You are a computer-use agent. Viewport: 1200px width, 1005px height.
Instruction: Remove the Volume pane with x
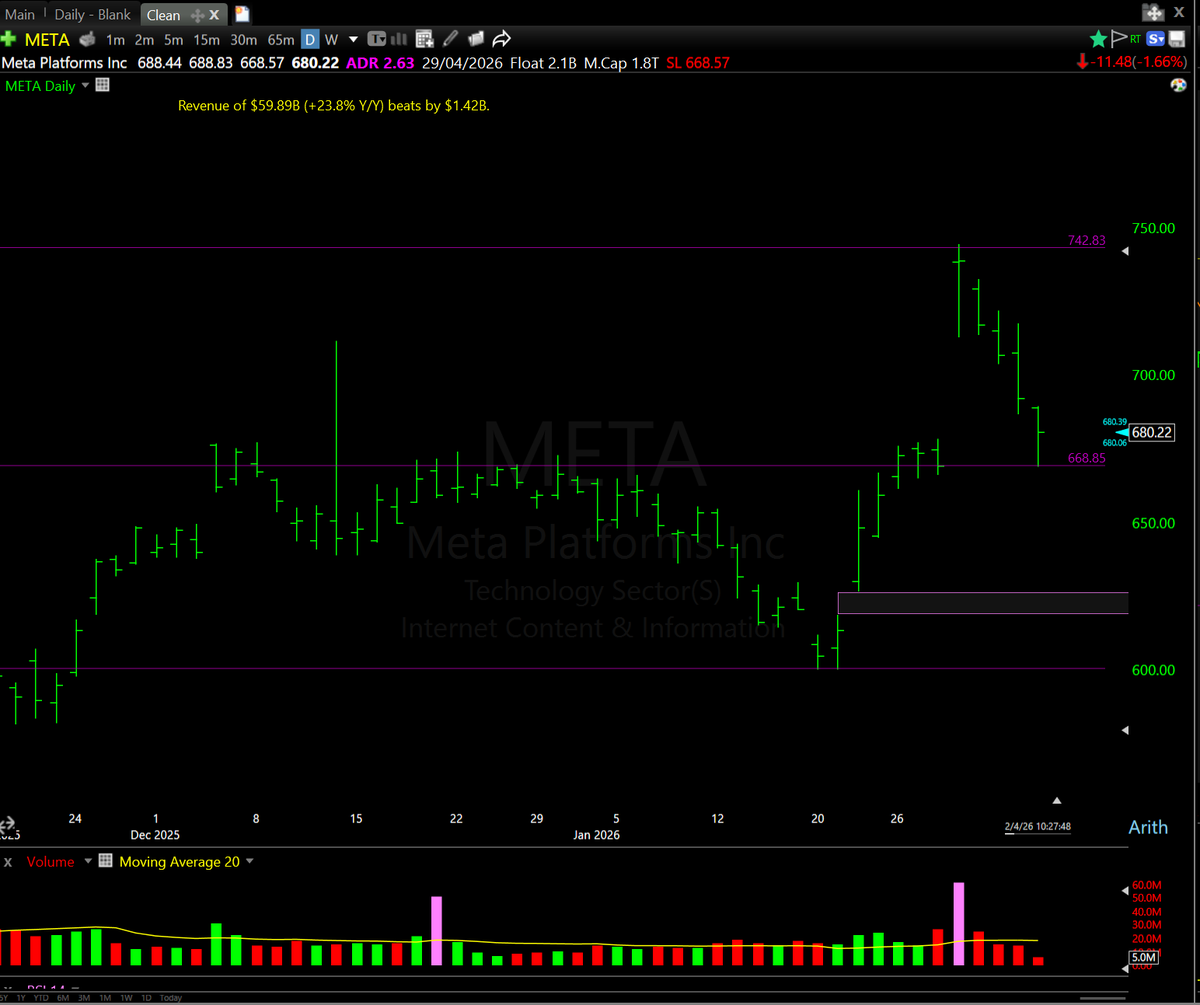[x=8, y=862]
